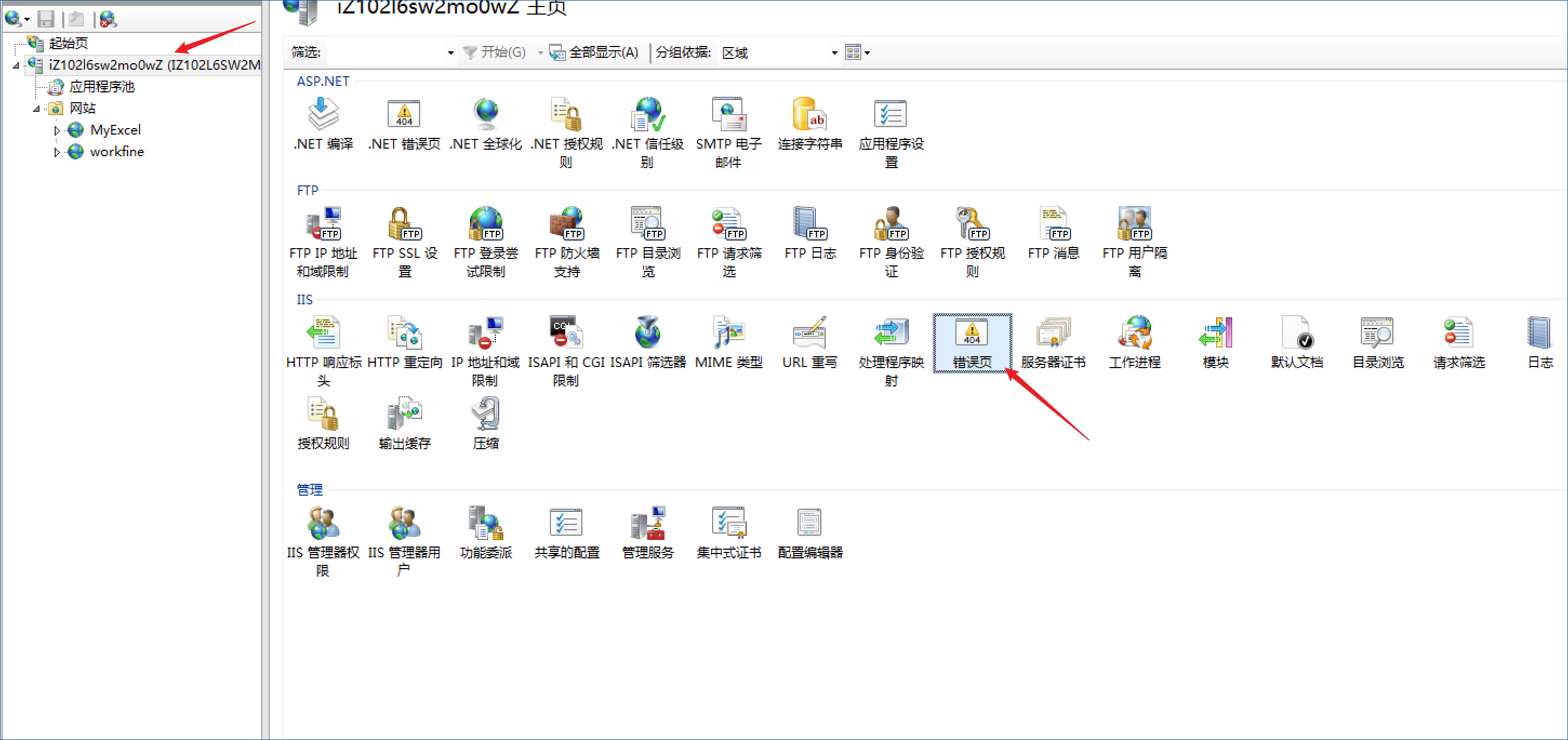Open FTP 目录浏览

click(x=648, y=242)
